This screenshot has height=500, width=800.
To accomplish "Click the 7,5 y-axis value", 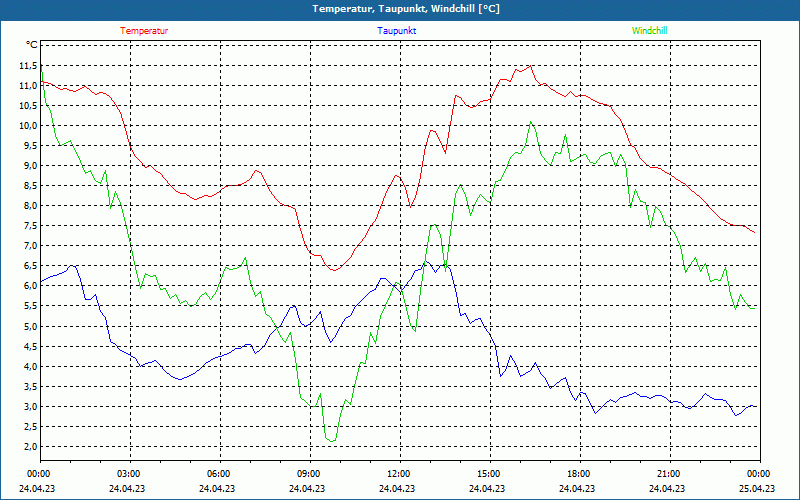I will (x=31, y=226).
